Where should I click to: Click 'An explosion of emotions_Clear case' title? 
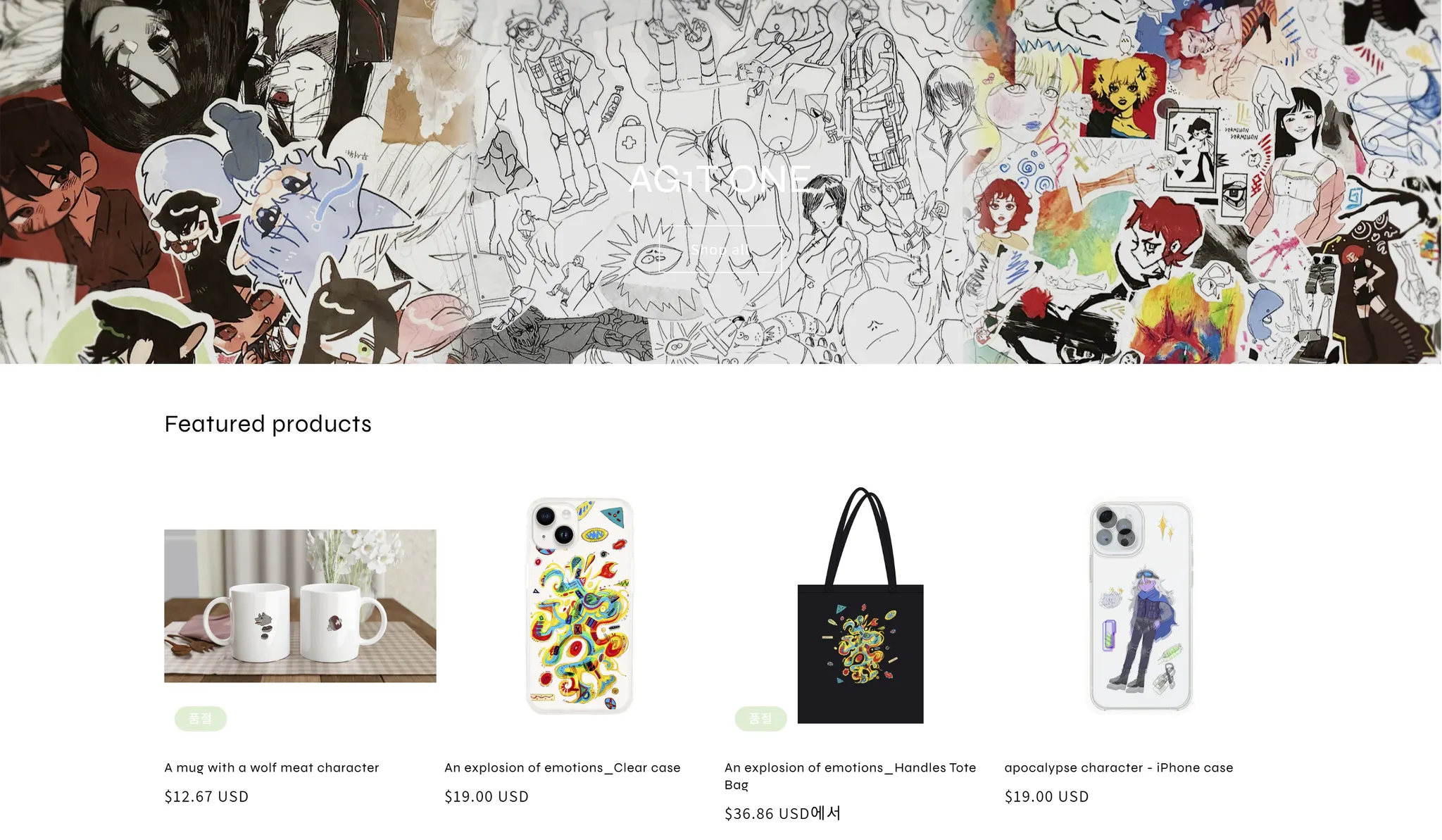[x=563, y=767]
